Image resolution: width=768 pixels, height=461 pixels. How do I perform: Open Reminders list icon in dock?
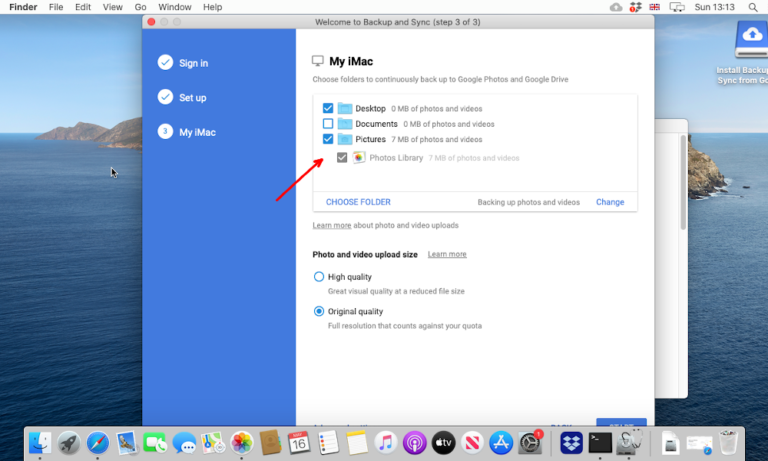click(x=328, y=443)
